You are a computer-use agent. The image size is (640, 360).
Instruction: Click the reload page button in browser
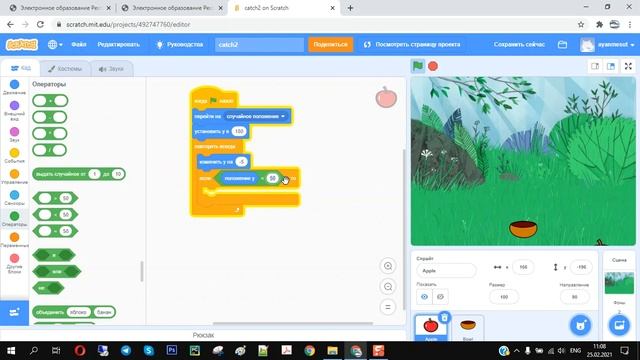40,24
